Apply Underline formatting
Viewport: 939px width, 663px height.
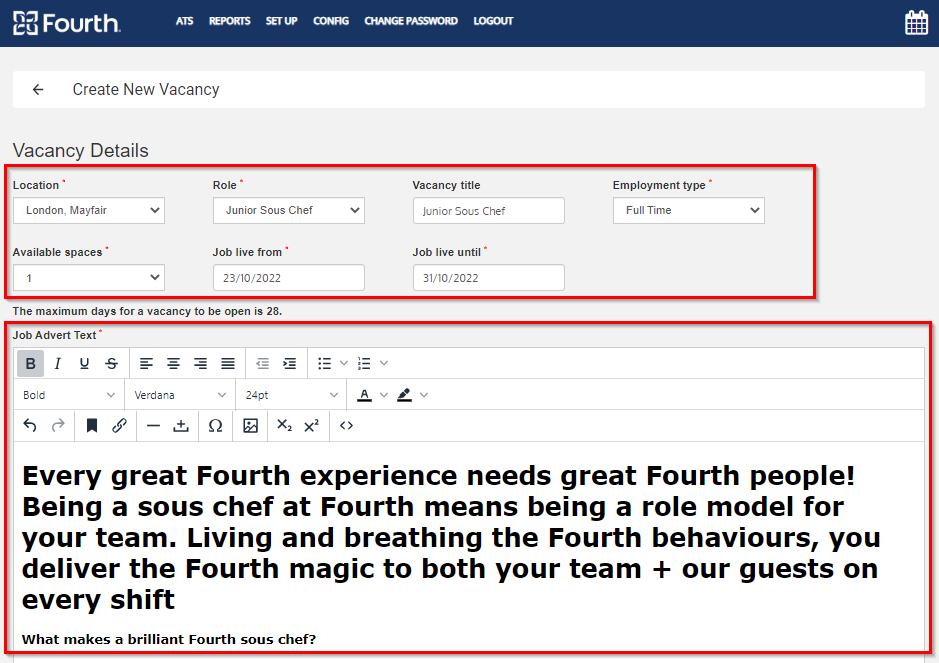click(x=84, y=364)
